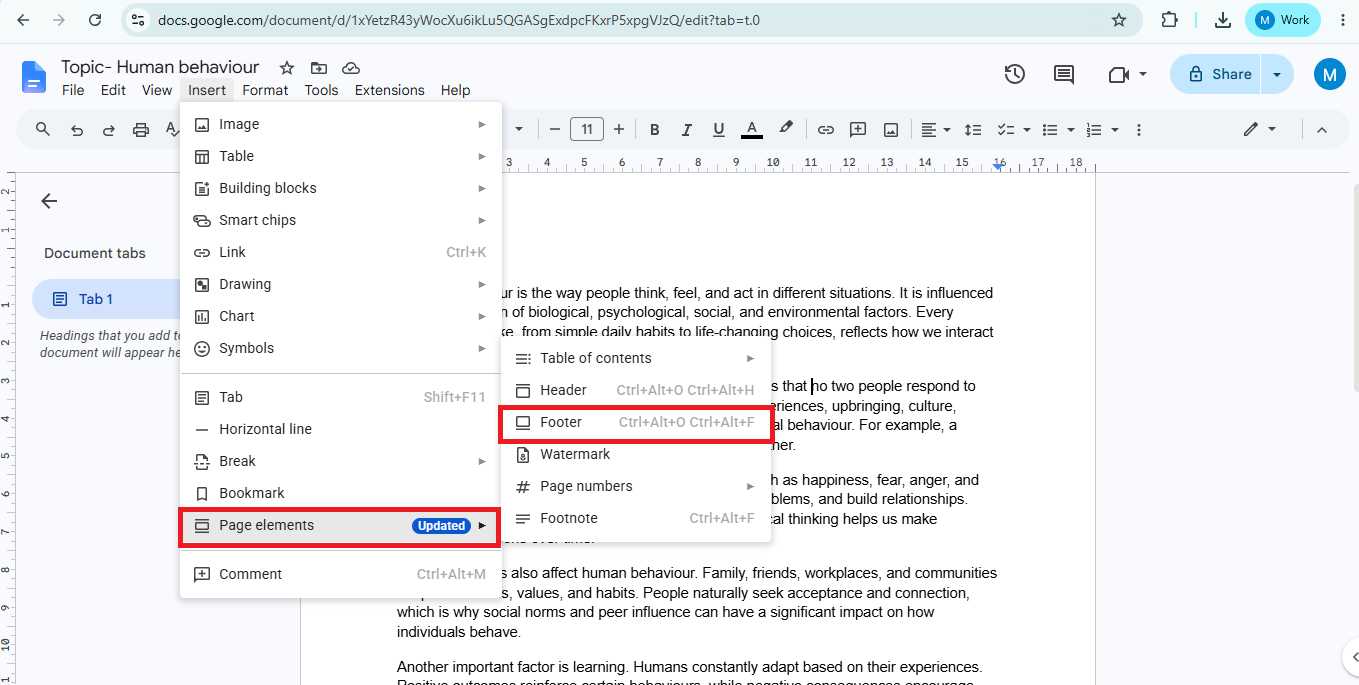Select Header in the submenu
Screen dimensions: 1359x685
pos(635,390)
